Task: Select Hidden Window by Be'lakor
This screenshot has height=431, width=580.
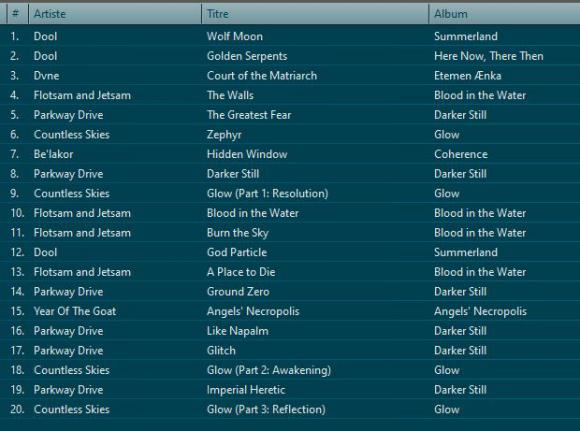Action: pos(290,154)
